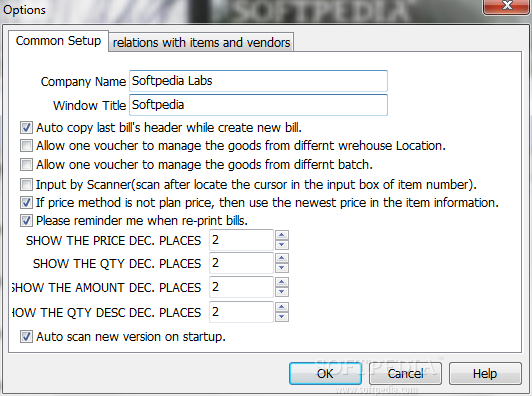This screenshot has height=396, width=532.
Task: Increase QTY decimal places with up arrow
Action: (x=282, y=258)
